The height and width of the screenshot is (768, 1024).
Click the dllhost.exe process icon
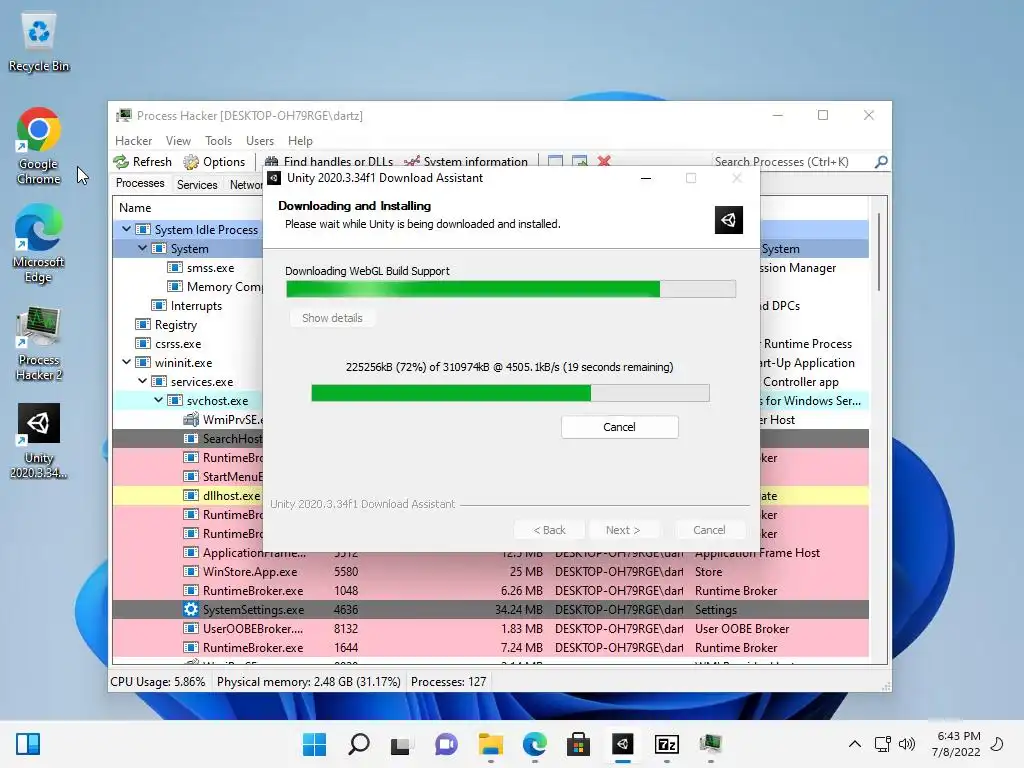191,496
